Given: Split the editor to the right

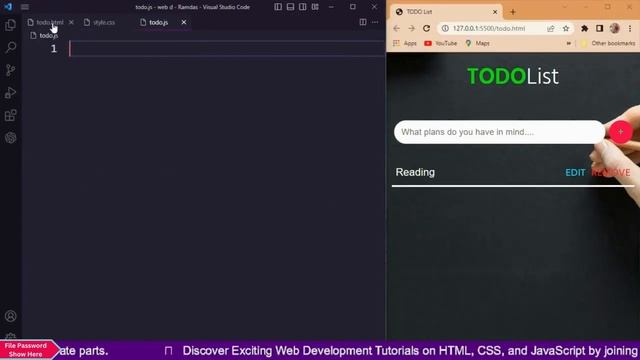Looking at the screenshot, I should 363,22.
